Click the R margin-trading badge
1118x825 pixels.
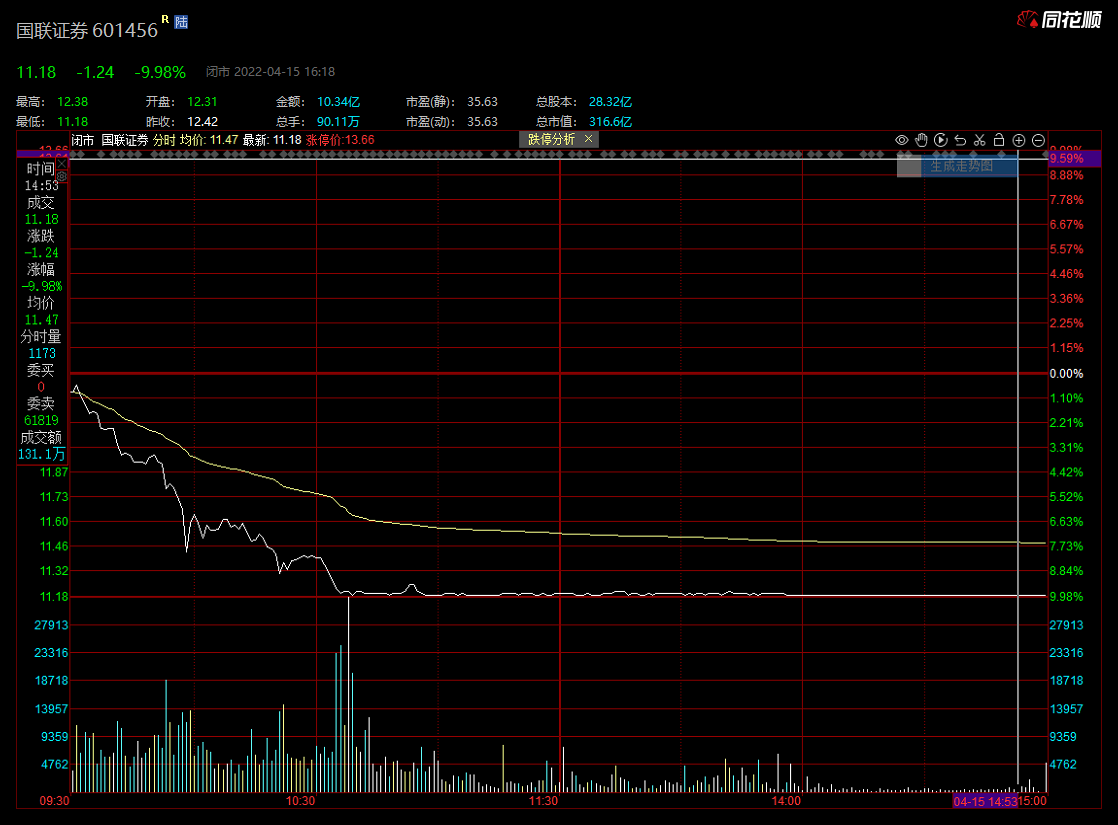coord(165,19)
